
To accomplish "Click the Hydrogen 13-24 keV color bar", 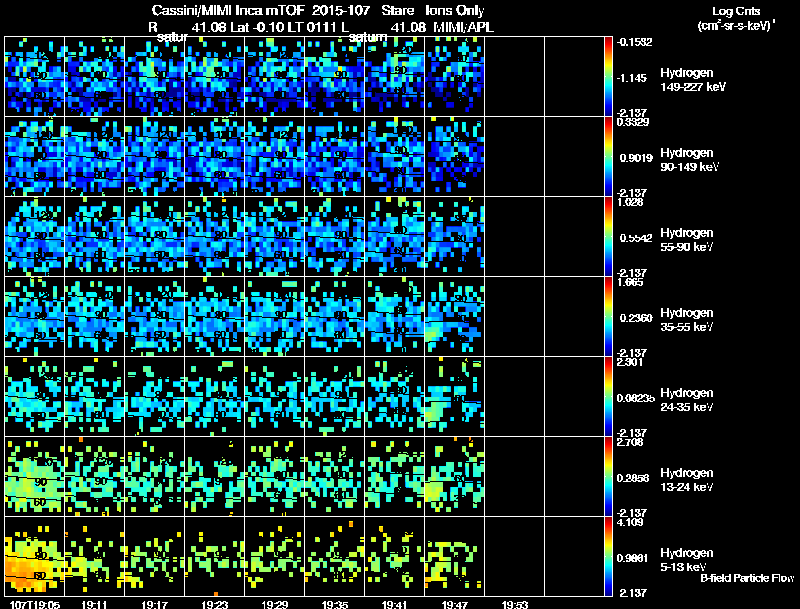I will [x=608, y=477].
